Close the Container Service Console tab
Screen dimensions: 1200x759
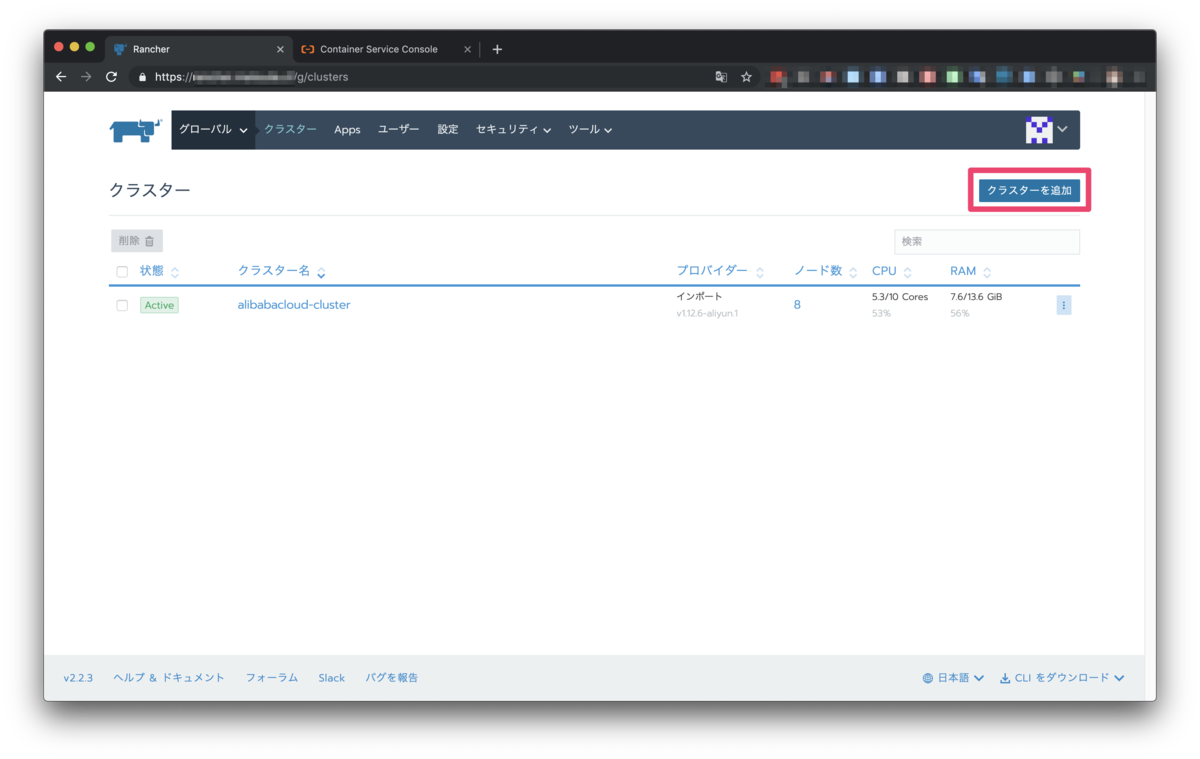click(467, 49)
